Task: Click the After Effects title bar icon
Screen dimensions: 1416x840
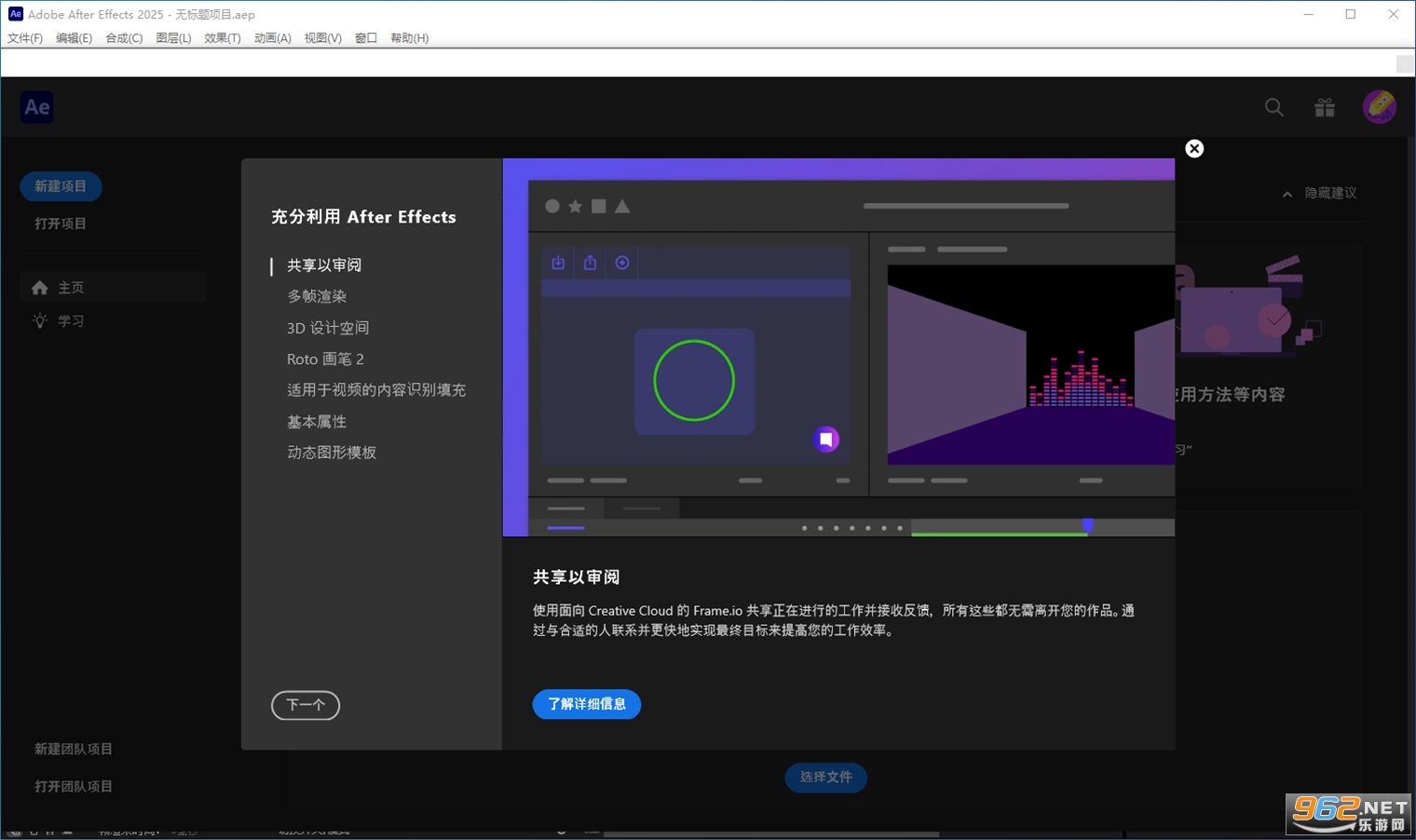Action: (15, 14)
